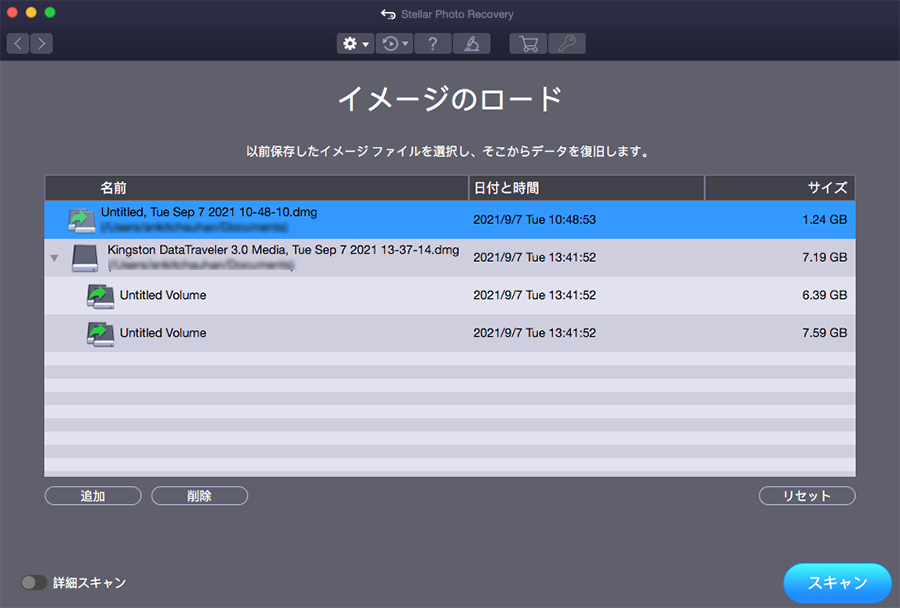Sort by the 日付と時間 column header
900x608 pixels.
point(587,188)
